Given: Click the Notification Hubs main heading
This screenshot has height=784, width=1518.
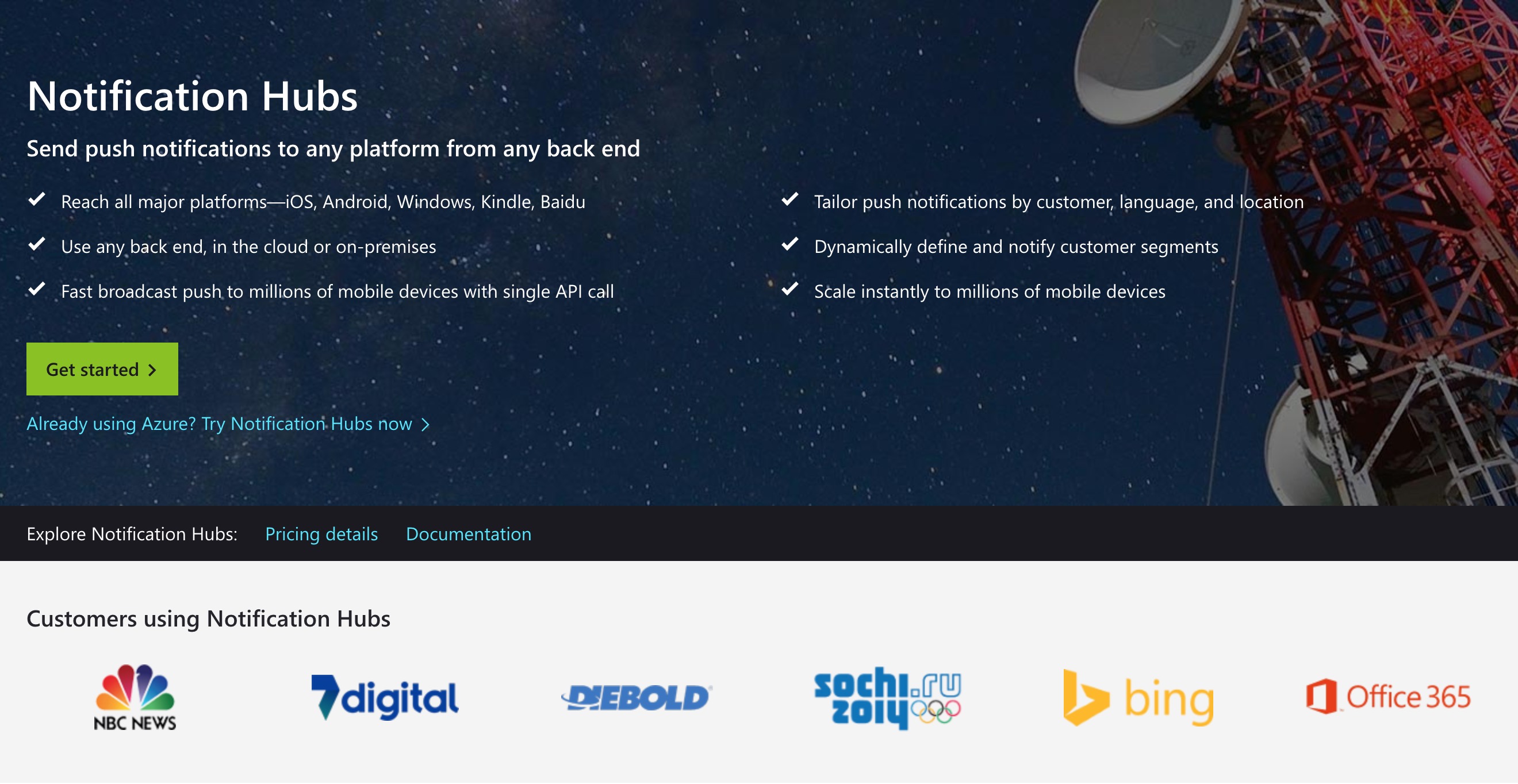Looking at the screenshot, I should pyautogui.click(x=192, y=96).
